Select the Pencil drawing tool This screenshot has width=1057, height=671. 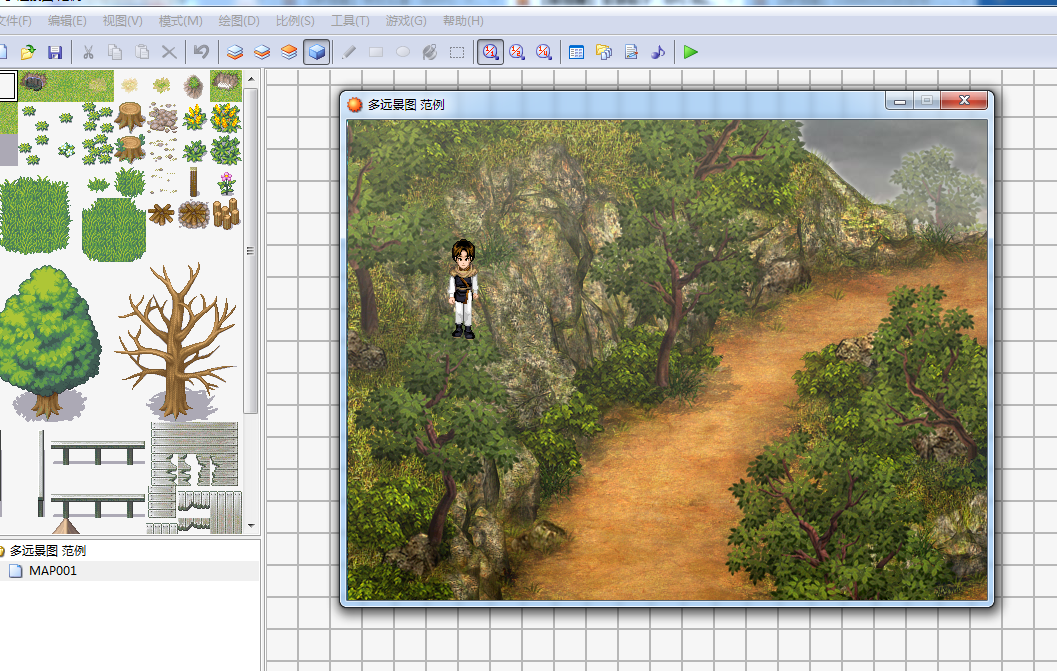pos(349,52)
